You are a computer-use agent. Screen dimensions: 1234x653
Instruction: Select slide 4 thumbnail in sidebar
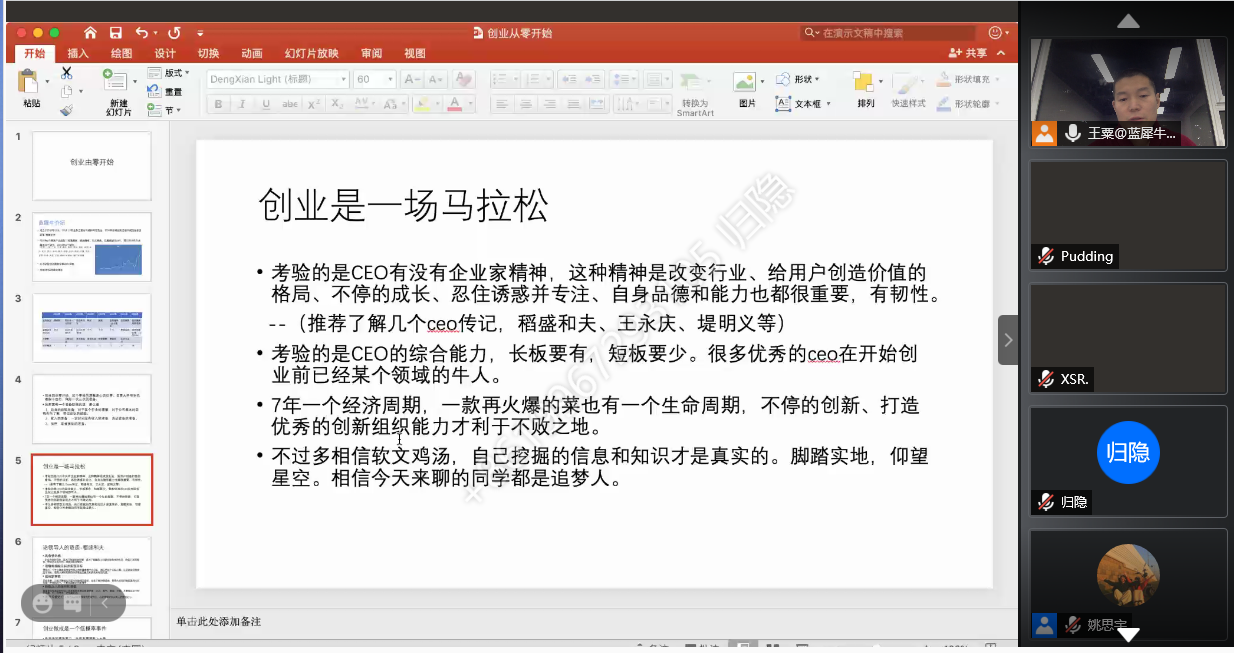pos(92,408)
